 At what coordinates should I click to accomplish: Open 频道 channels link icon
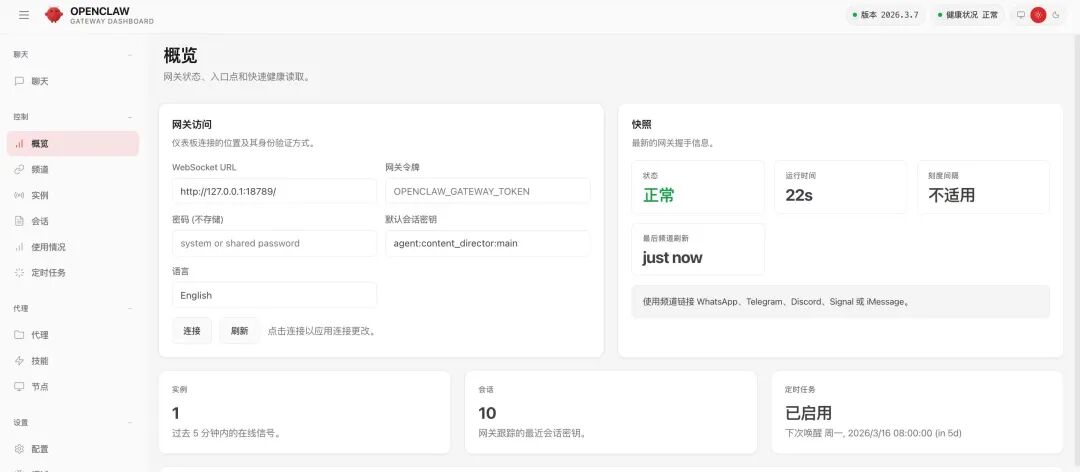tap(19, 170)
